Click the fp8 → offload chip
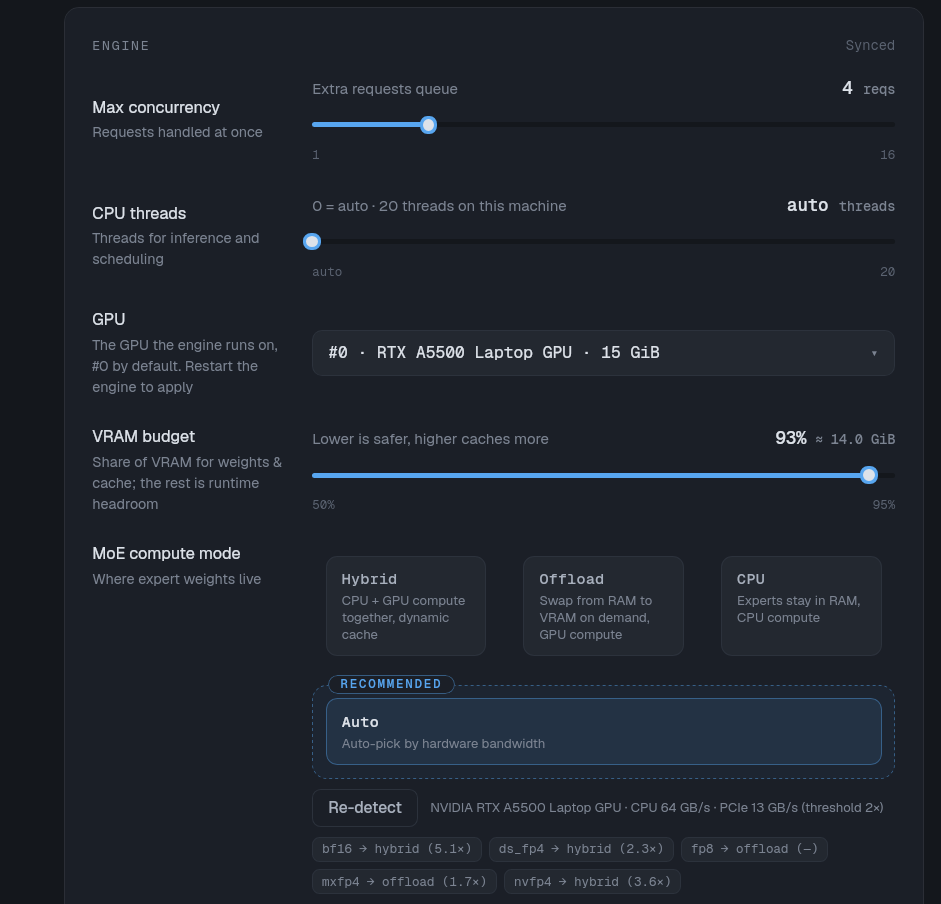The image size is (941, 904). [754, 849]
